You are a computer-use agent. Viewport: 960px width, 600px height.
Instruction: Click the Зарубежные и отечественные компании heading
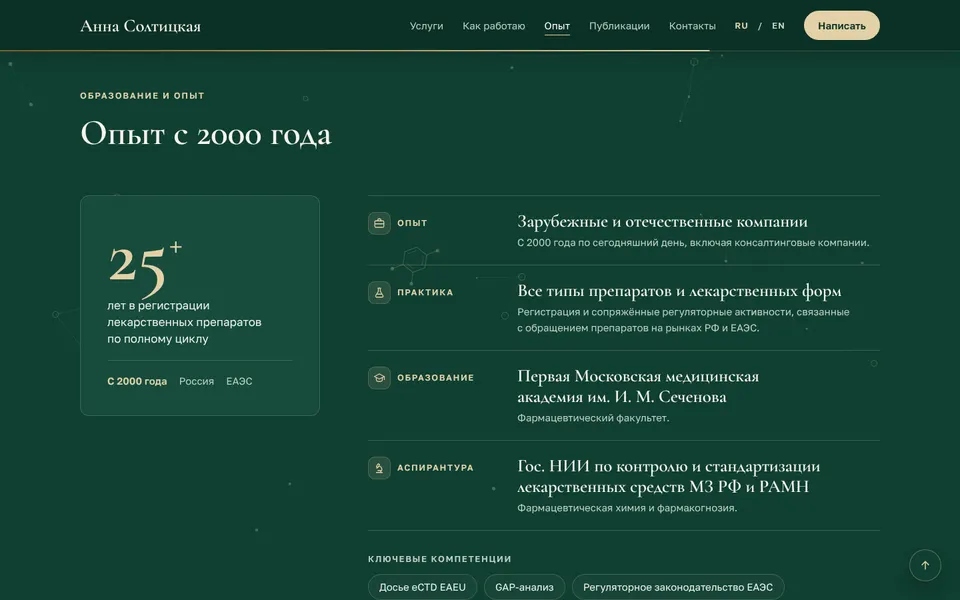click(x=662, y=222)
